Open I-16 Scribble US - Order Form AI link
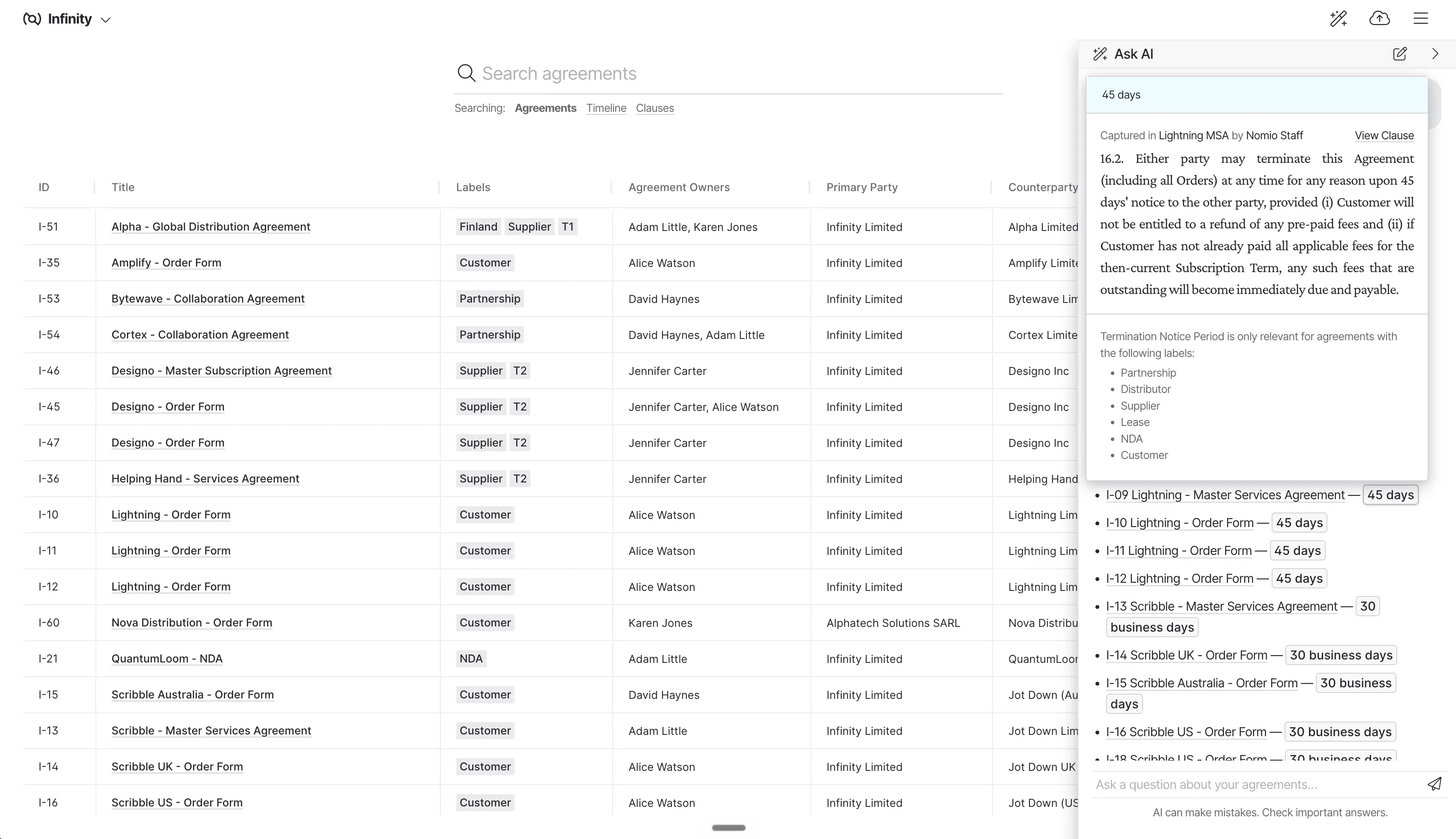Viewport: 1456px width, 839px height. [x=1185, y=732]
